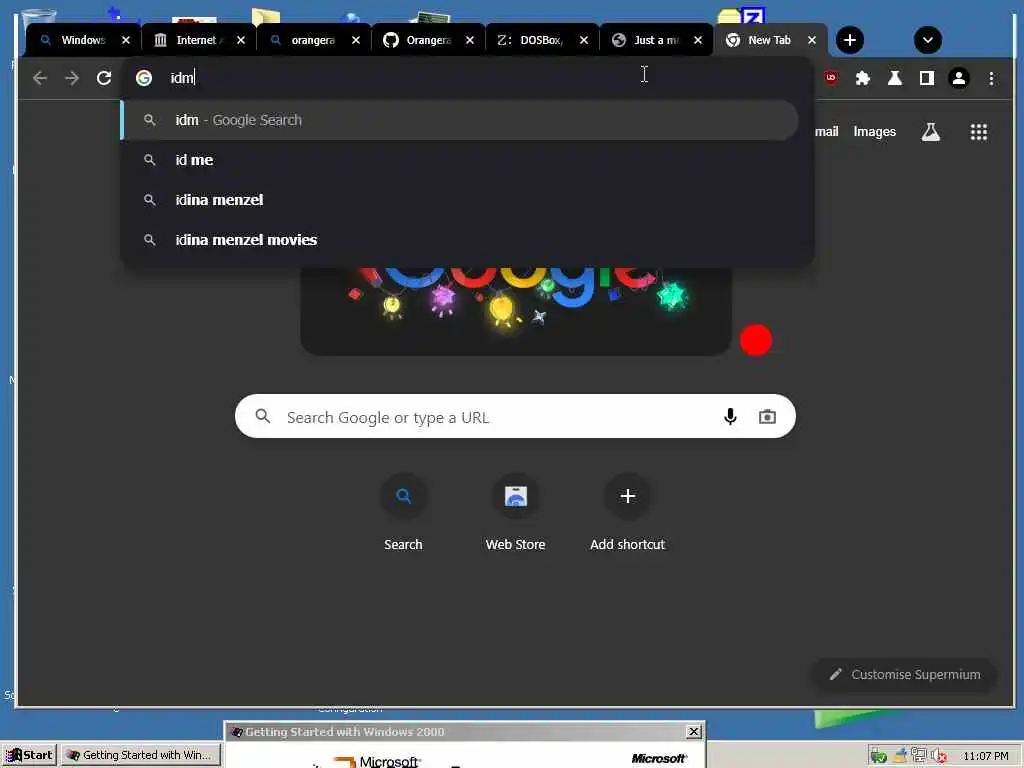Click Customise Supermium button
Image resolution: width=1024 pixels, height=768 pixels.
click(x=904, y=675)
